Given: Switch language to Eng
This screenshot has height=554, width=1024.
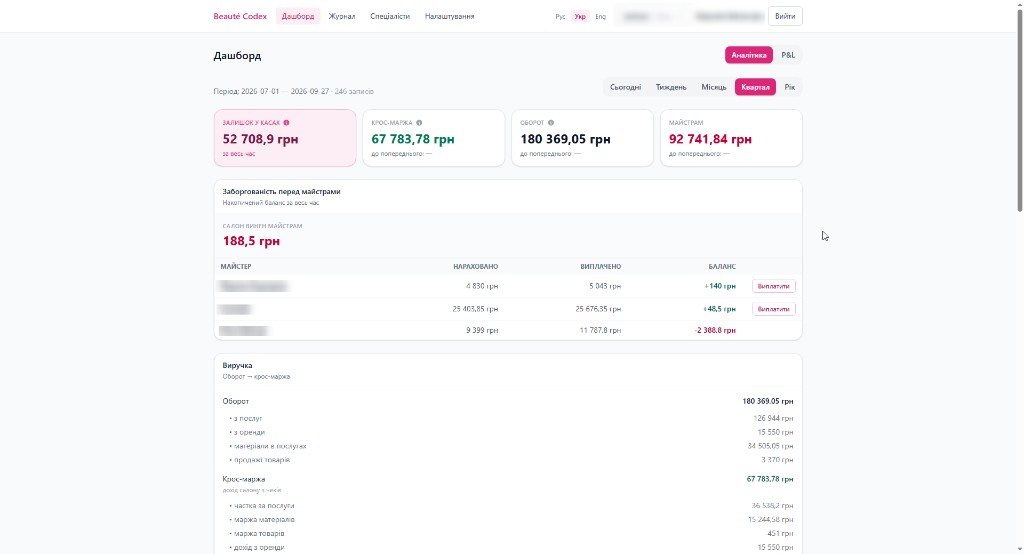Looking at the screenshot, I should click(x=600, y=16).
